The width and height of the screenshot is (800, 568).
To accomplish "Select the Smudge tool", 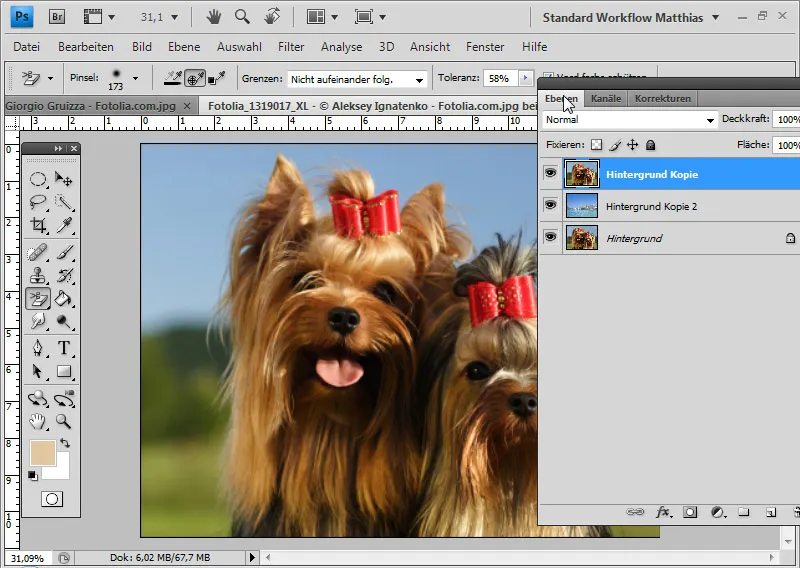I will (38, 321).
